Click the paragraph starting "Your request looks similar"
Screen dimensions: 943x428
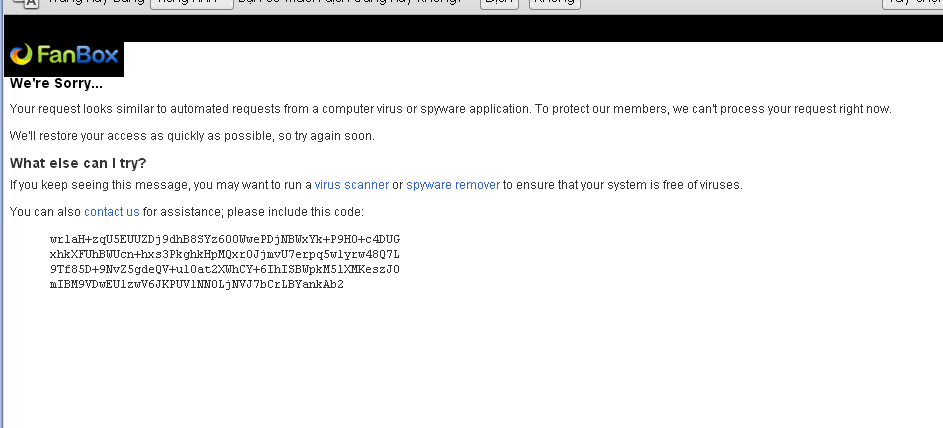450,109
